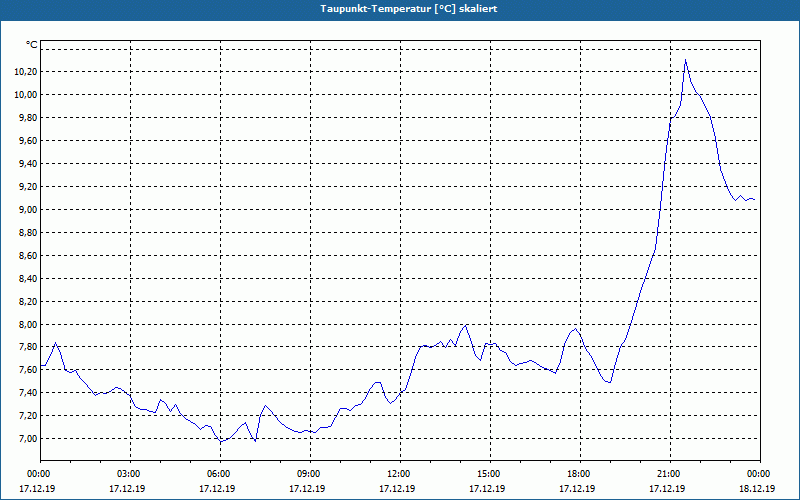Select the '06:00' time label

[x=218, y=474]
